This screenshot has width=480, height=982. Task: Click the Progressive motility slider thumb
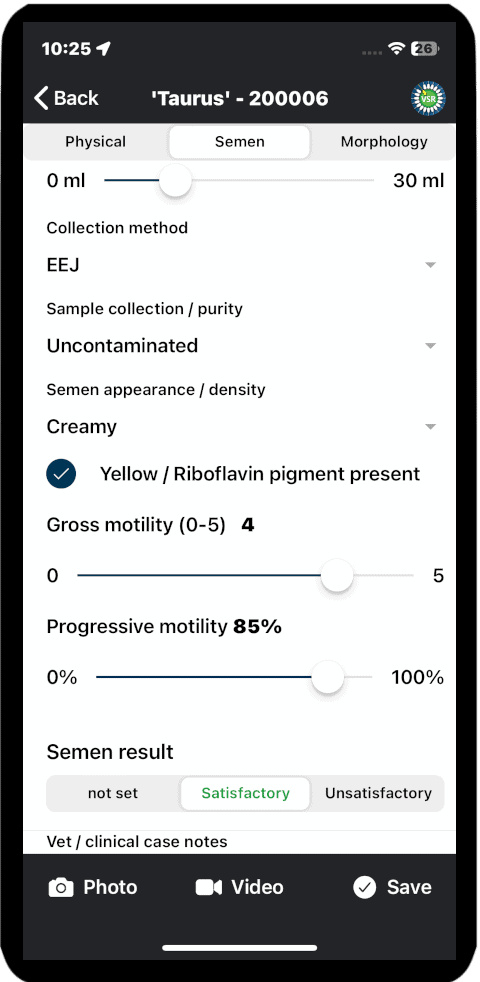[328, 677]
